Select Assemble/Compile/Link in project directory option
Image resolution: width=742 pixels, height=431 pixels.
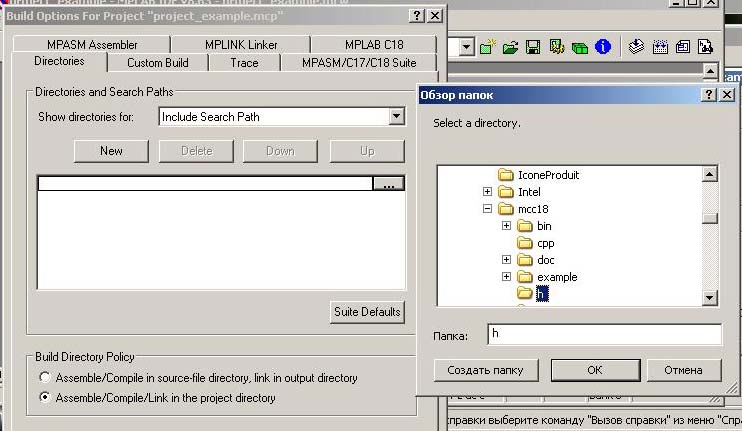pyautogui.click(x=44, y=398)
